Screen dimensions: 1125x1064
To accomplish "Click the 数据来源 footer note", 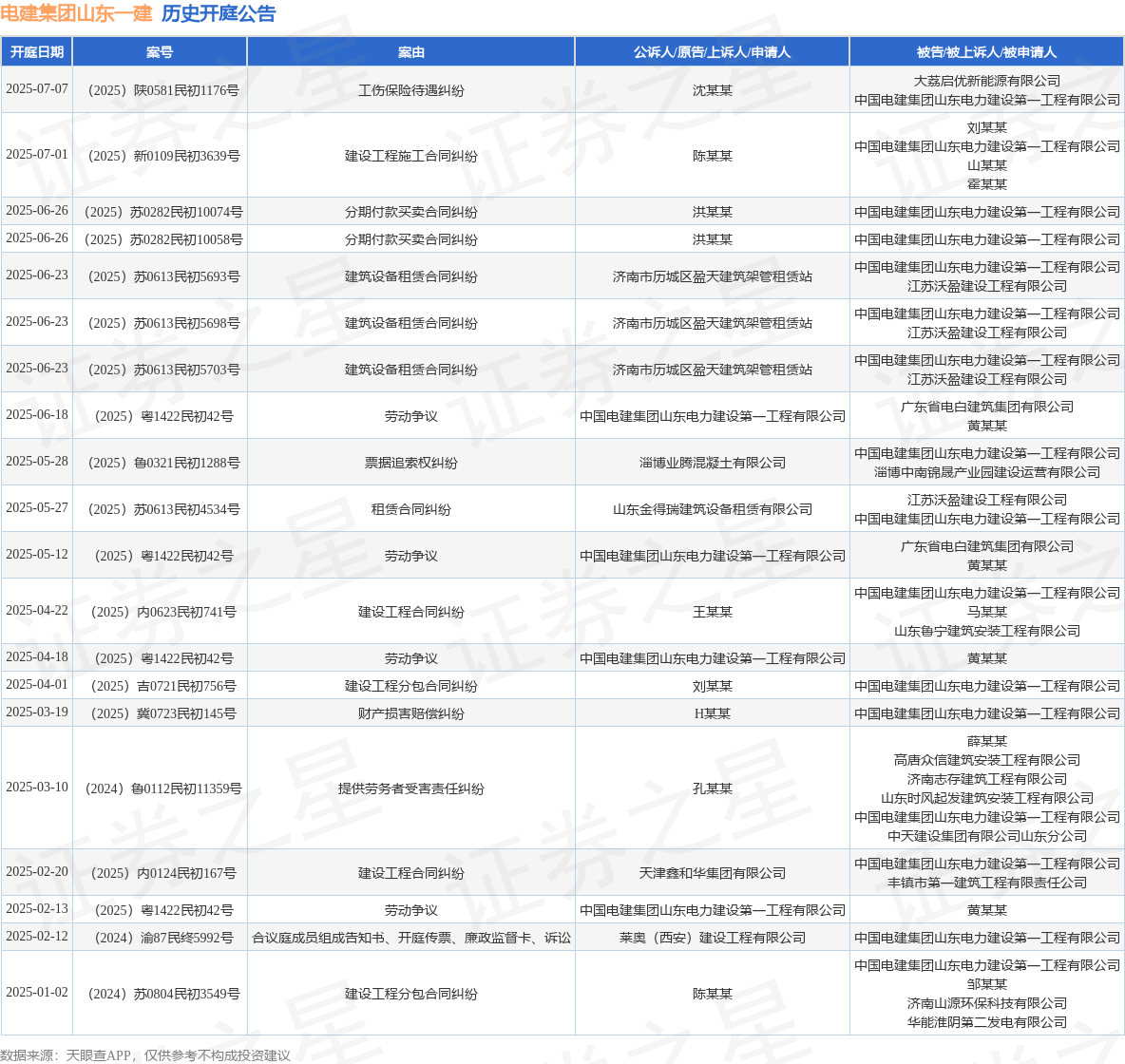I will pyautogui.click(x=145, y=1055).
